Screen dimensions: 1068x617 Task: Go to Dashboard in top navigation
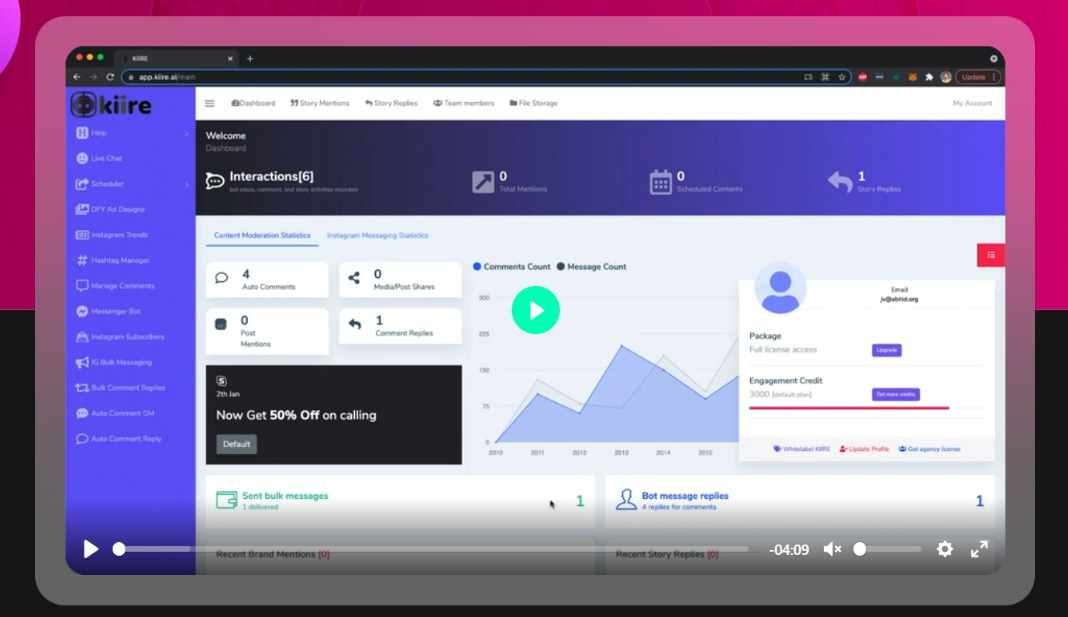pyautogui.click(x=253, y=104)
